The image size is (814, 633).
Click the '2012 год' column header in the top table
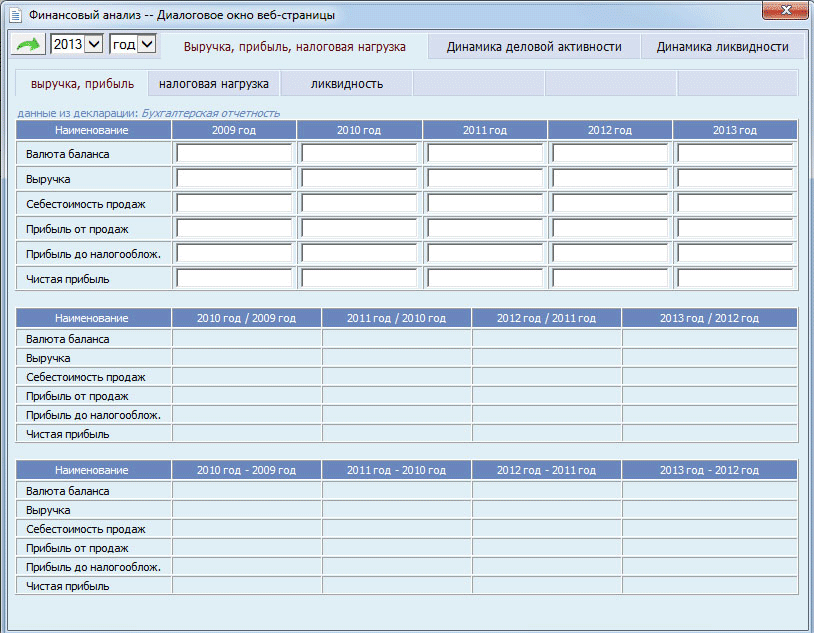tap(610, 130)
